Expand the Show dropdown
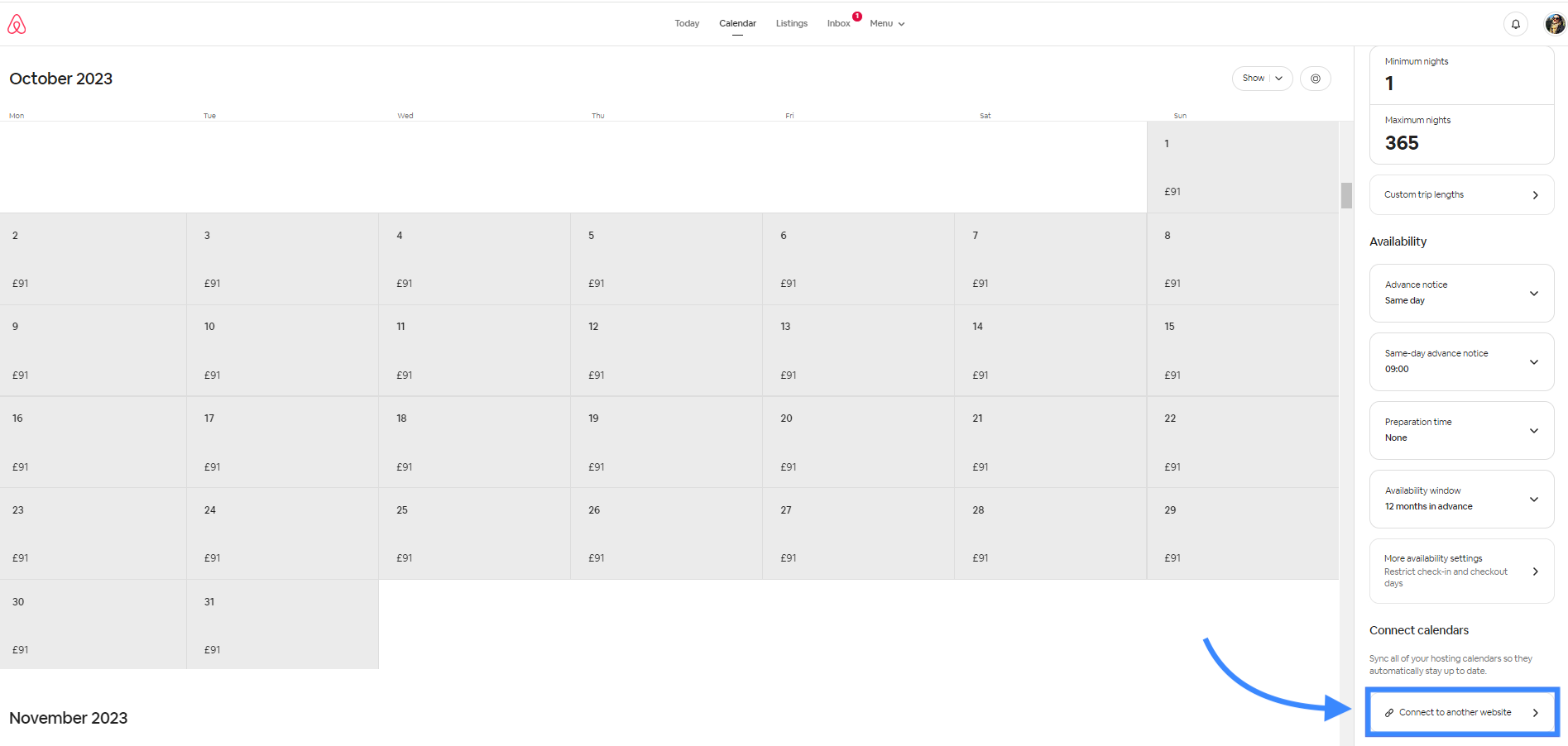1568x746 pixels. tap(1261, 79)
